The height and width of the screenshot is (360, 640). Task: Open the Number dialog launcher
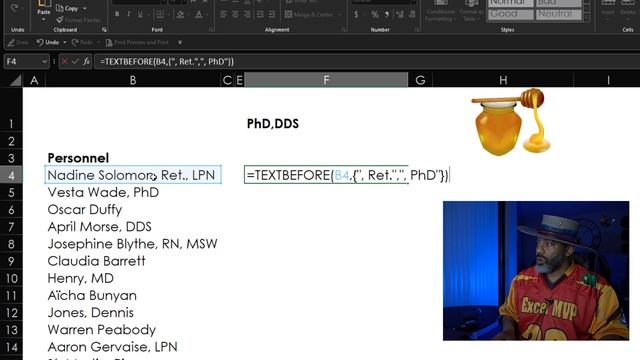(x=417, y=30)
